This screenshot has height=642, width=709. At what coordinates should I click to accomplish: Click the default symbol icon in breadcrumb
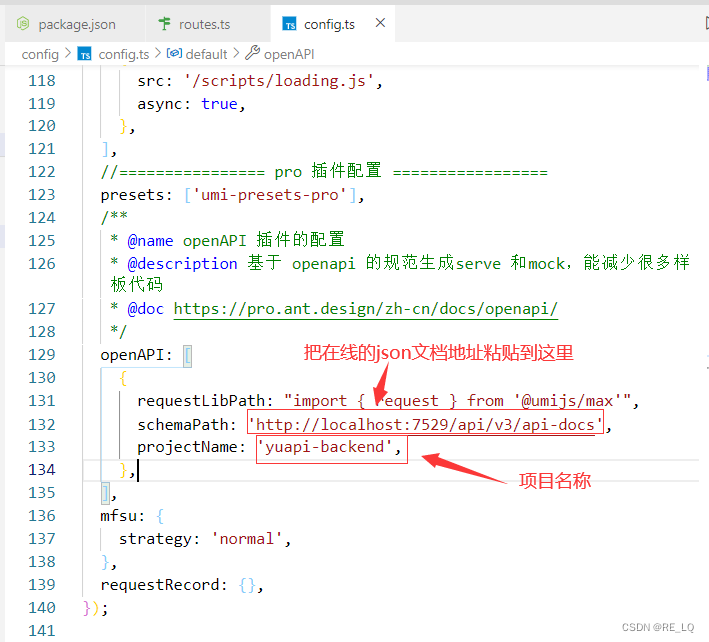174,53
